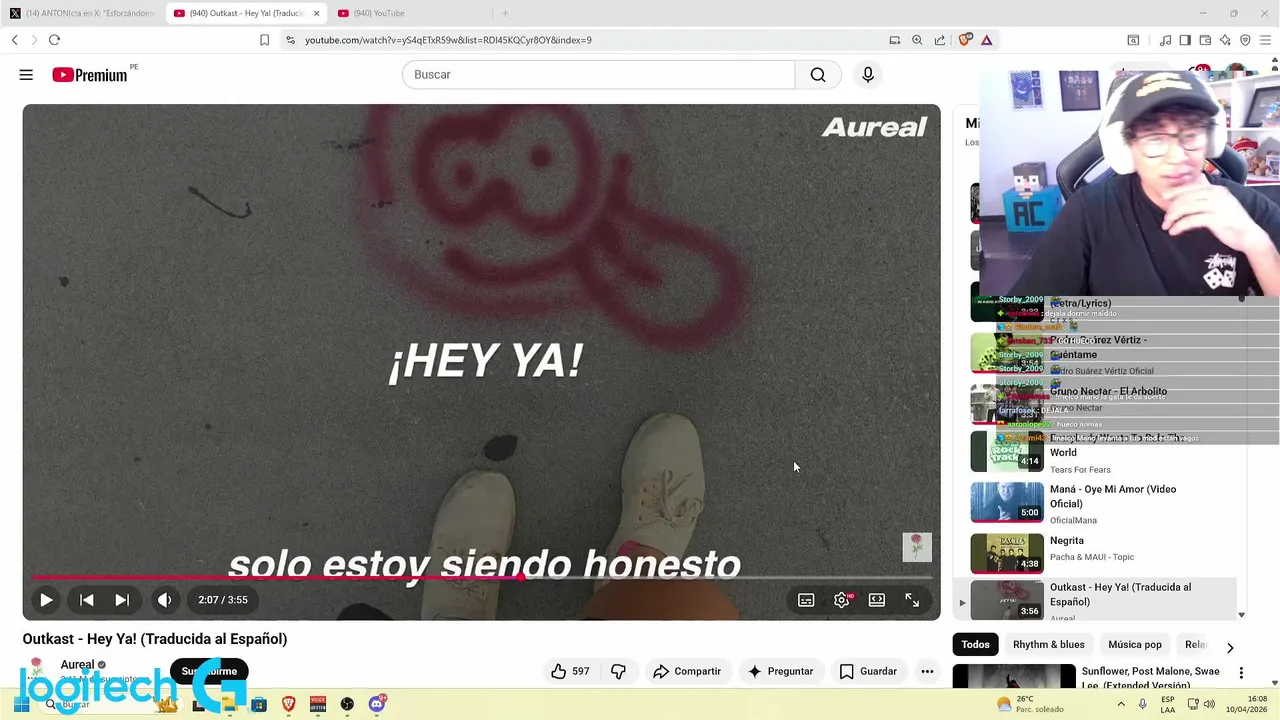Dislike the Outkast video
1280x720 pixels.
(x=618, y=671)
